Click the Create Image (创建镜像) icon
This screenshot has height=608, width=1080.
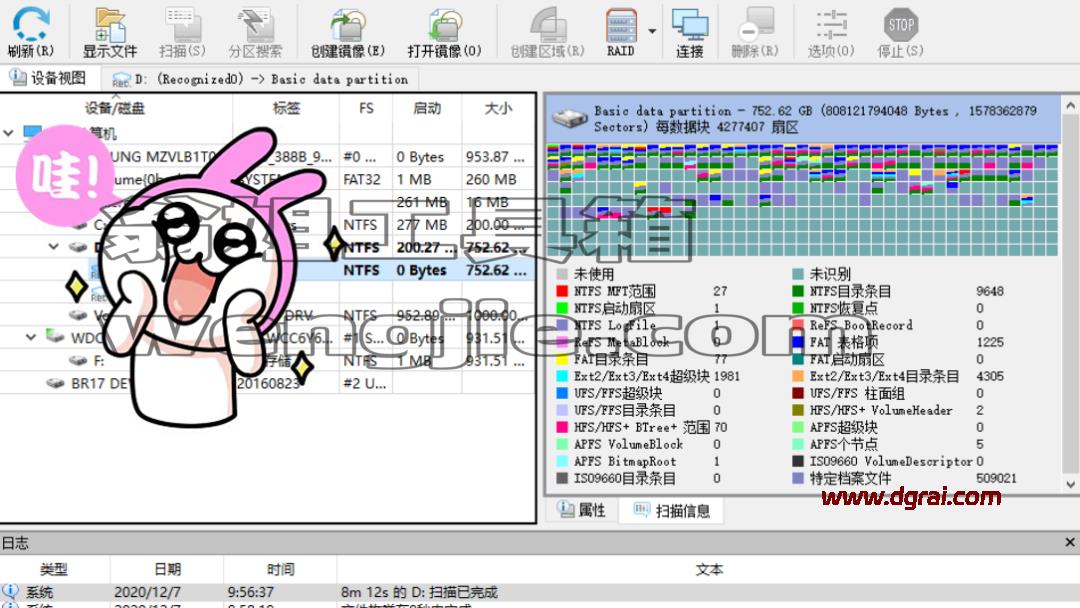[x=348, y=32]
